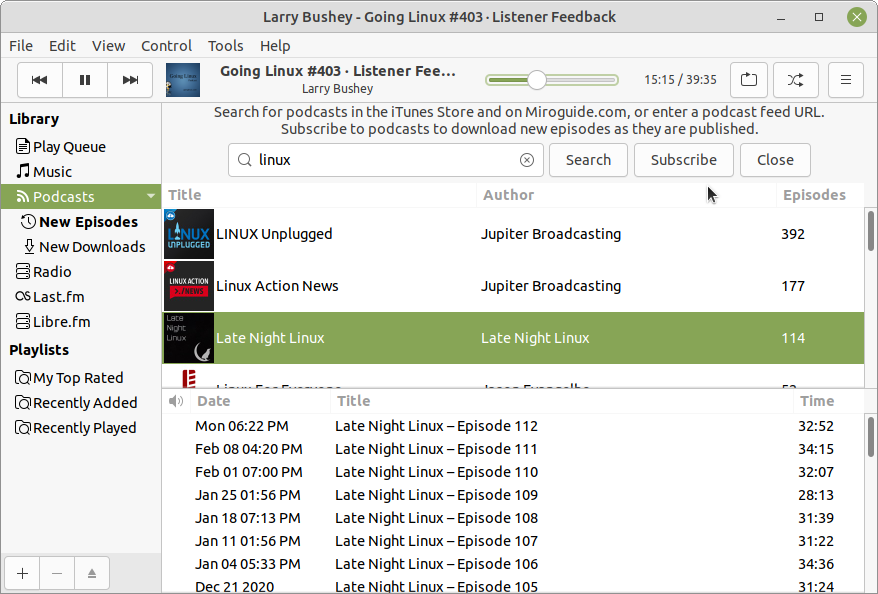Select Late Night Linux – Episode 111
The height and width of the screenshot is (594, 878).
coord(513,449)
